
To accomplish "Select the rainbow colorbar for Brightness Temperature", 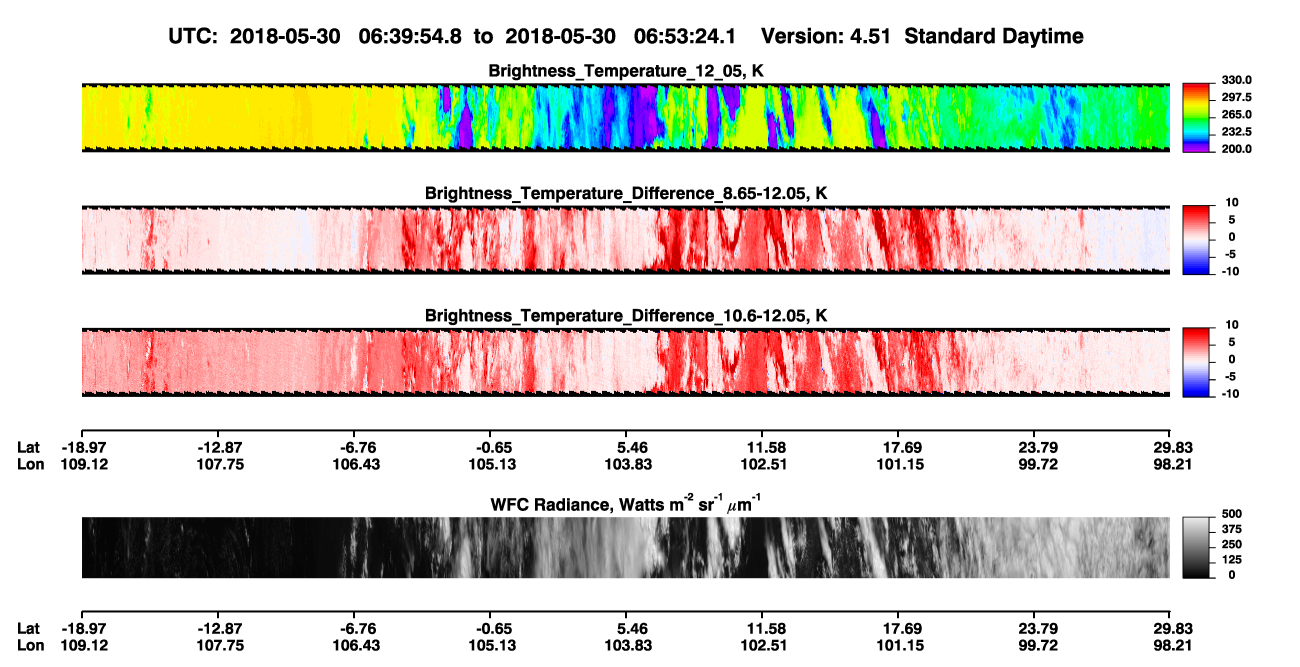I will pos(1197,117).
